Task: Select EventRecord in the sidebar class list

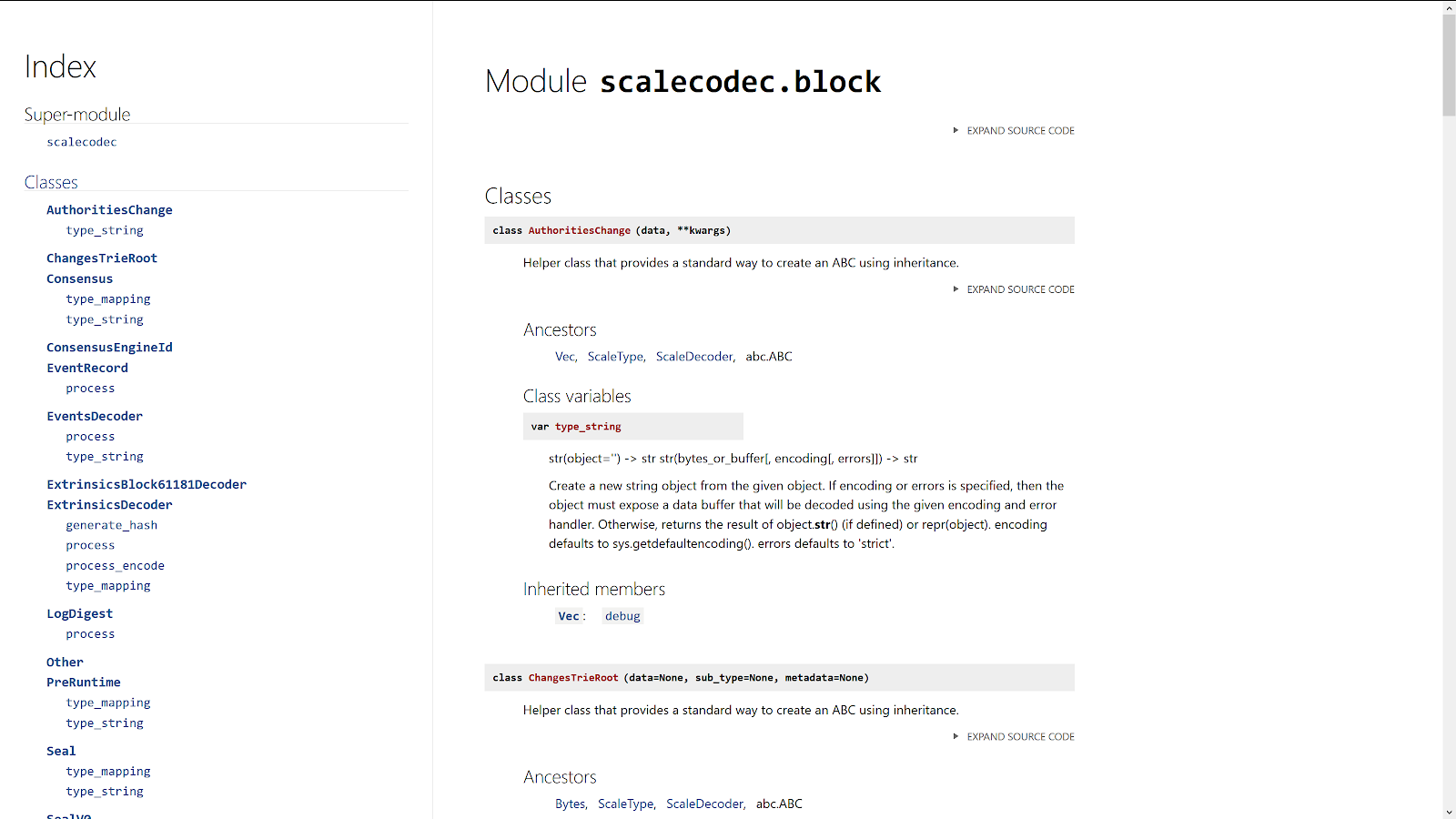Action: coord(87,369)
